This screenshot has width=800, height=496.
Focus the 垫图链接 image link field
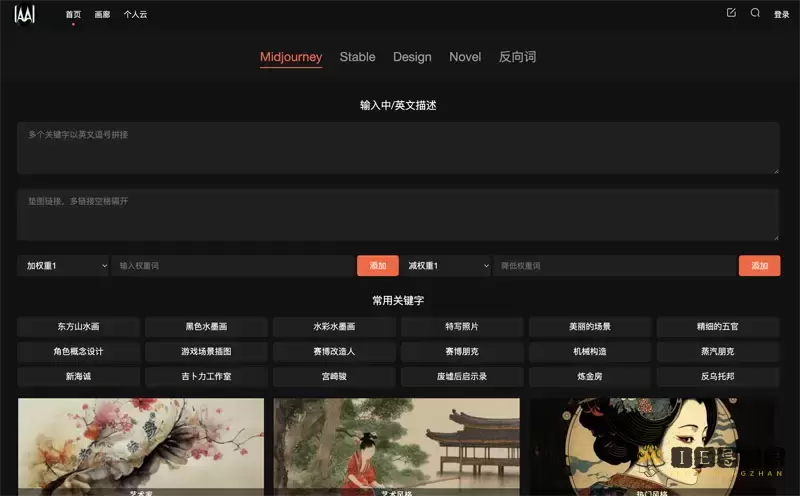[398, 215]
